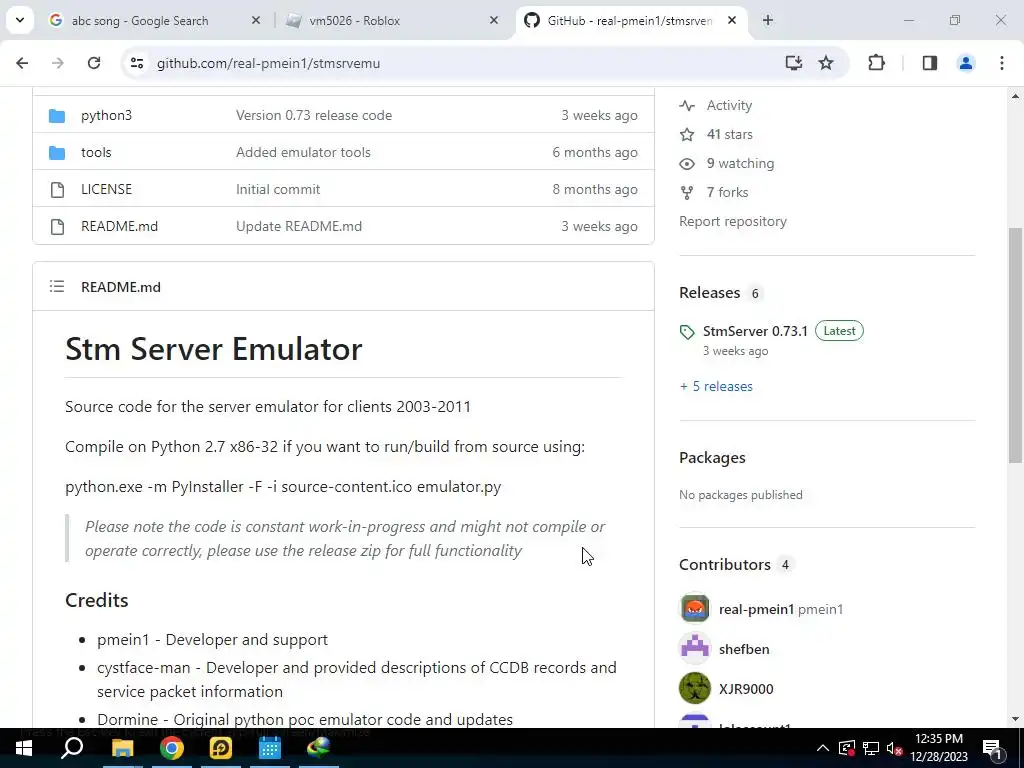Click the star icon beside 41 stars
The height and width of the screenshot is (768, 1024).
coord(687,135)
